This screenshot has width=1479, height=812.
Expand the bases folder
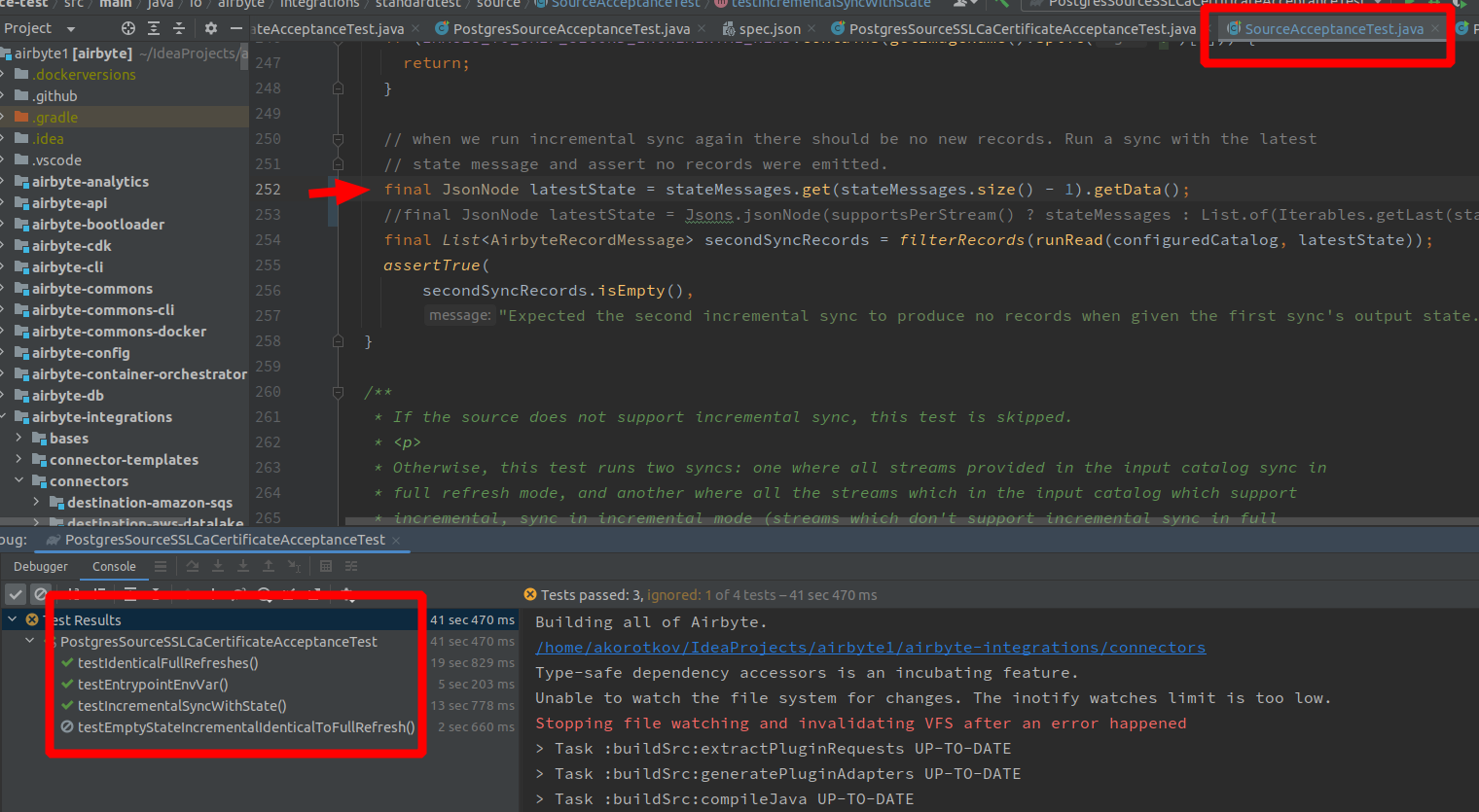pos(19,439)
